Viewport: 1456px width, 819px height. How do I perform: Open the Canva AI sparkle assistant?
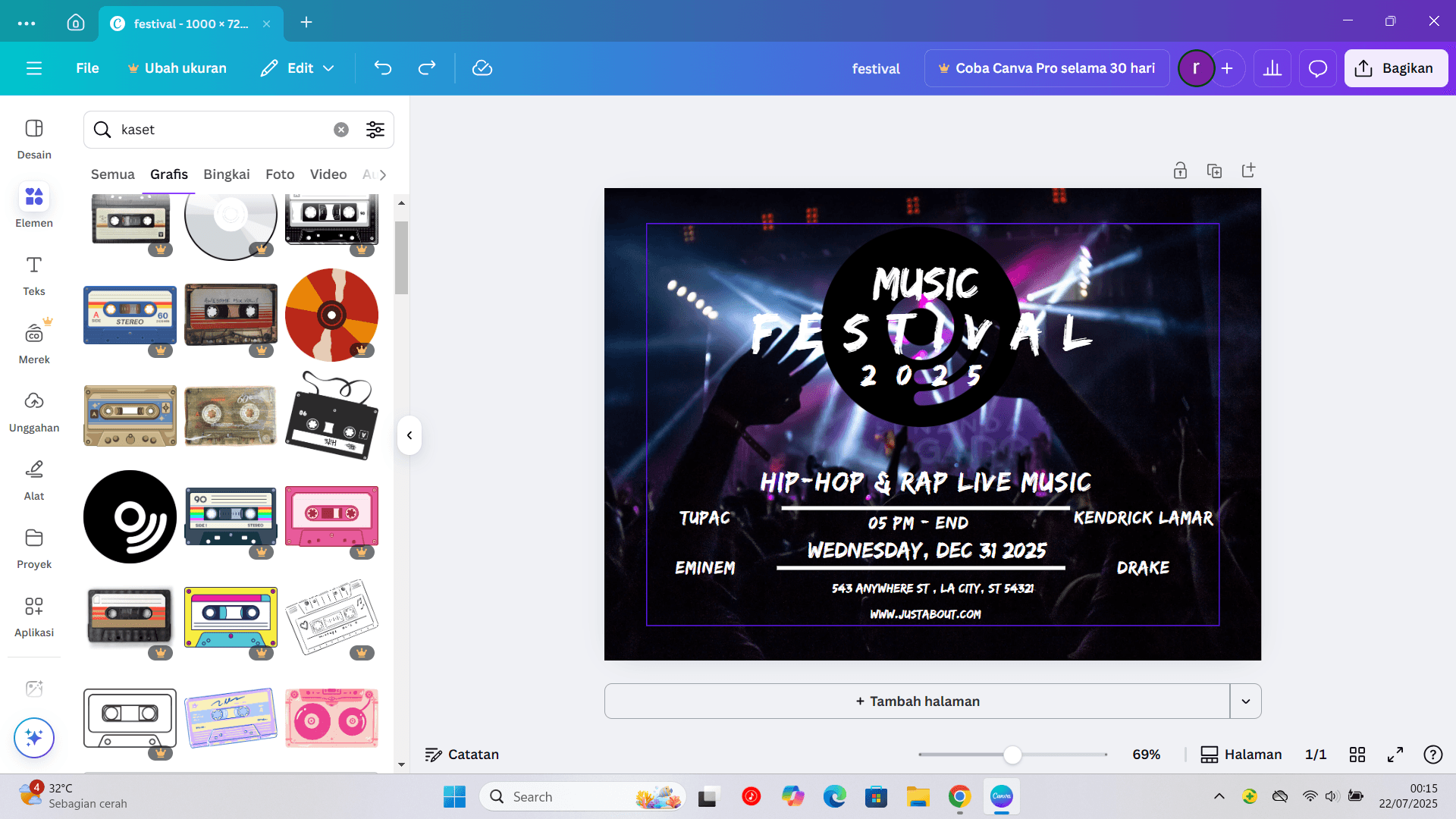point(34,737)
